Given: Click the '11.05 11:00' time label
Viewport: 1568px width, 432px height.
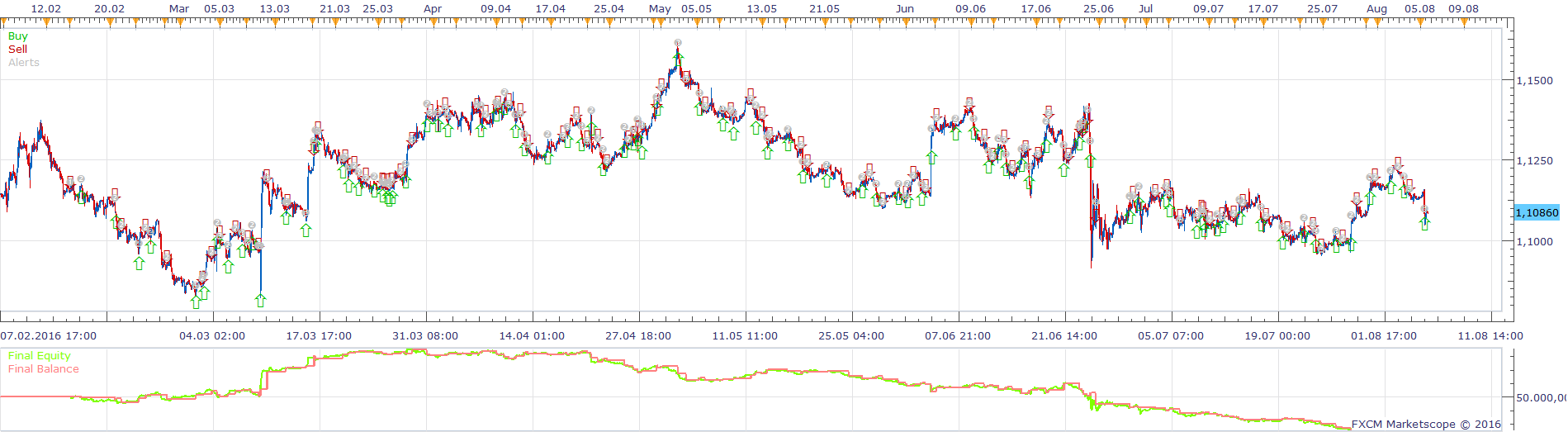Looking at the screenshot, I should pyautogui.click(x=745, y=335).
